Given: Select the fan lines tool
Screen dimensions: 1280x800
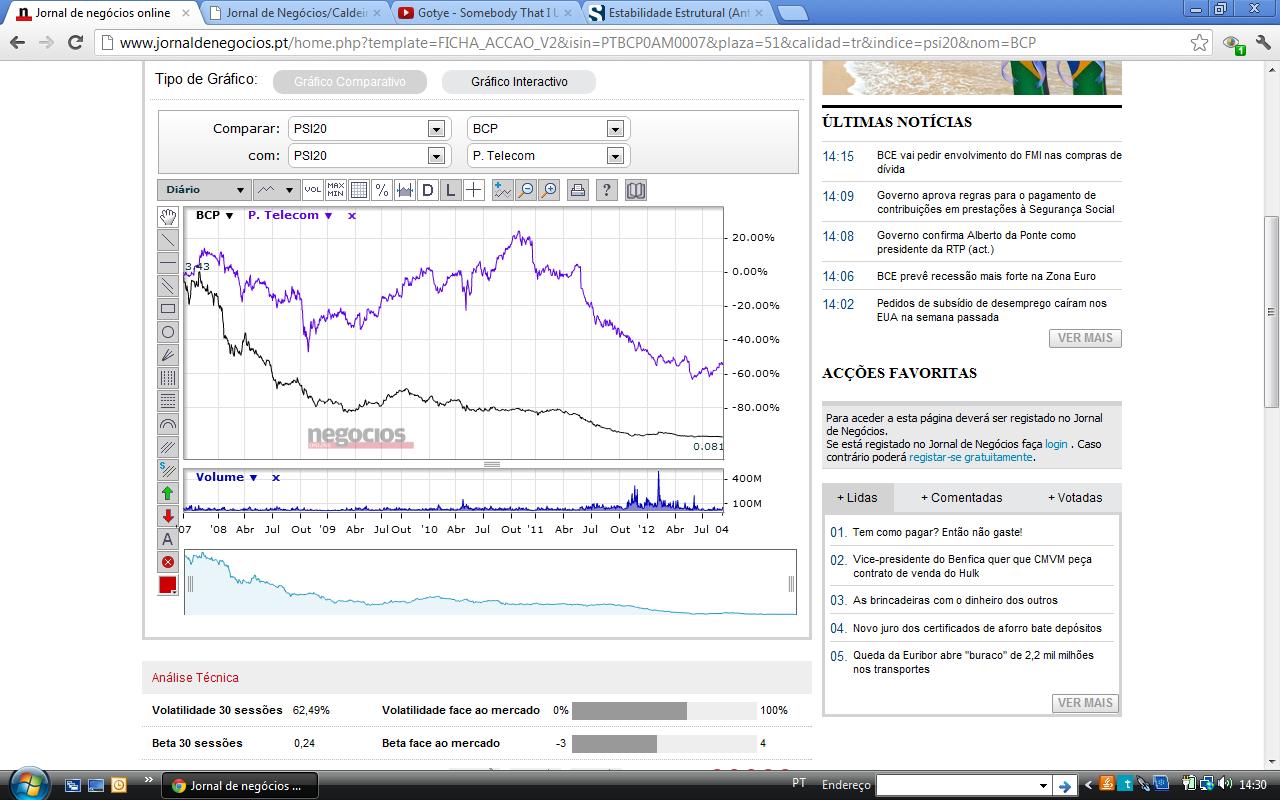Looking at the screenshot, I should coord(168,355).
